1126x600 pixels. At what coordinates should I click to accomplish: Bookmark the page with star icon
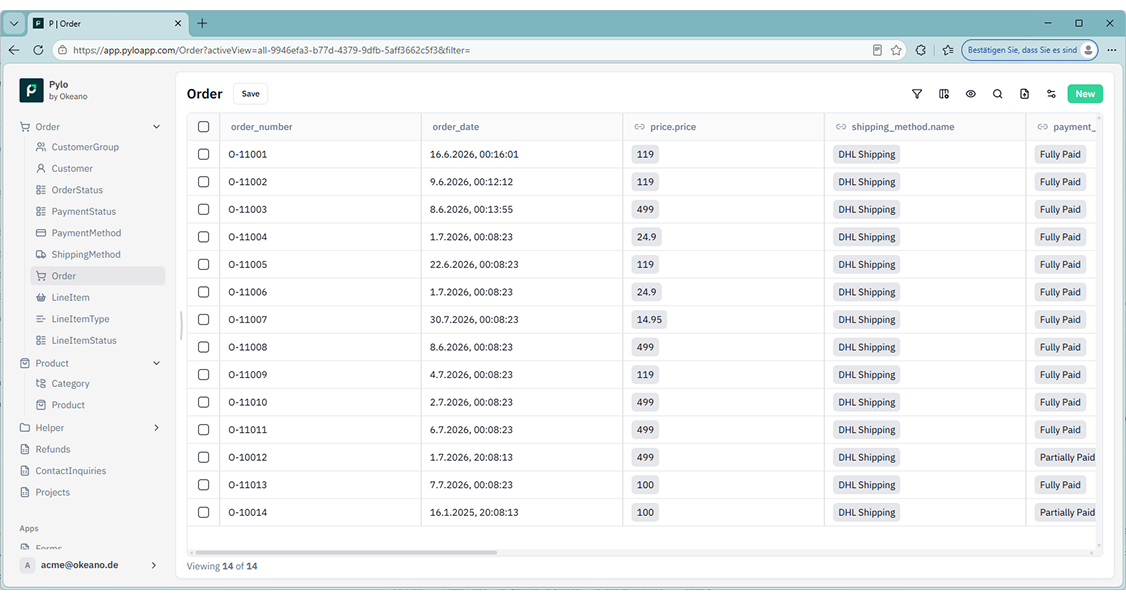896,50
